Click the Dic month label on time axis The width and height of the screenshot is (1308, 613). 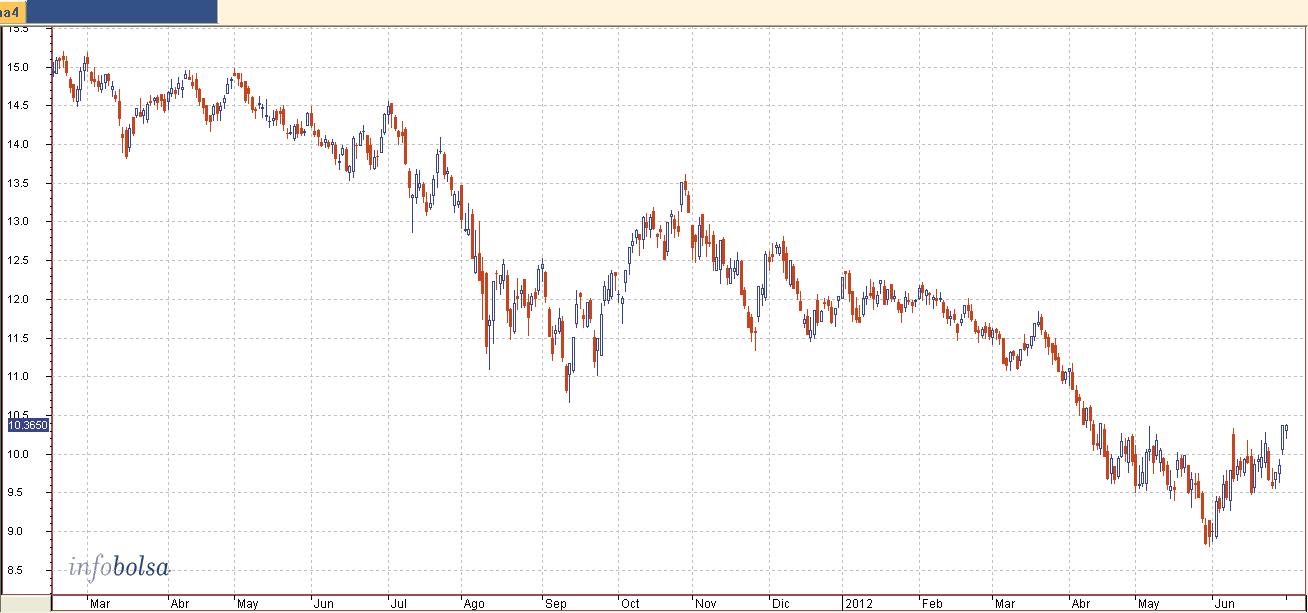(x=781, y=604)
